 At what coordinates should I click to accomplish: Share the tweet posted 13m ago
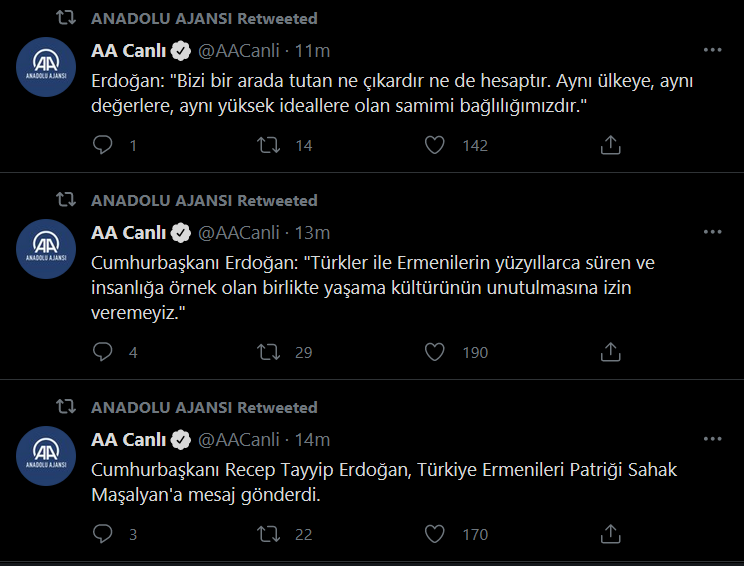click(x=609, y=352)
